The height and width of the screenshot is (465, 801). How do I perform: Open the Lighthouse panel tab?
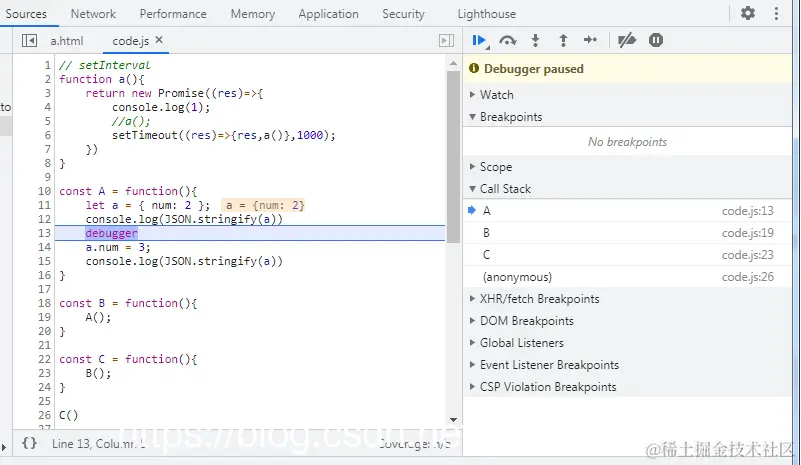coord(487,14)
